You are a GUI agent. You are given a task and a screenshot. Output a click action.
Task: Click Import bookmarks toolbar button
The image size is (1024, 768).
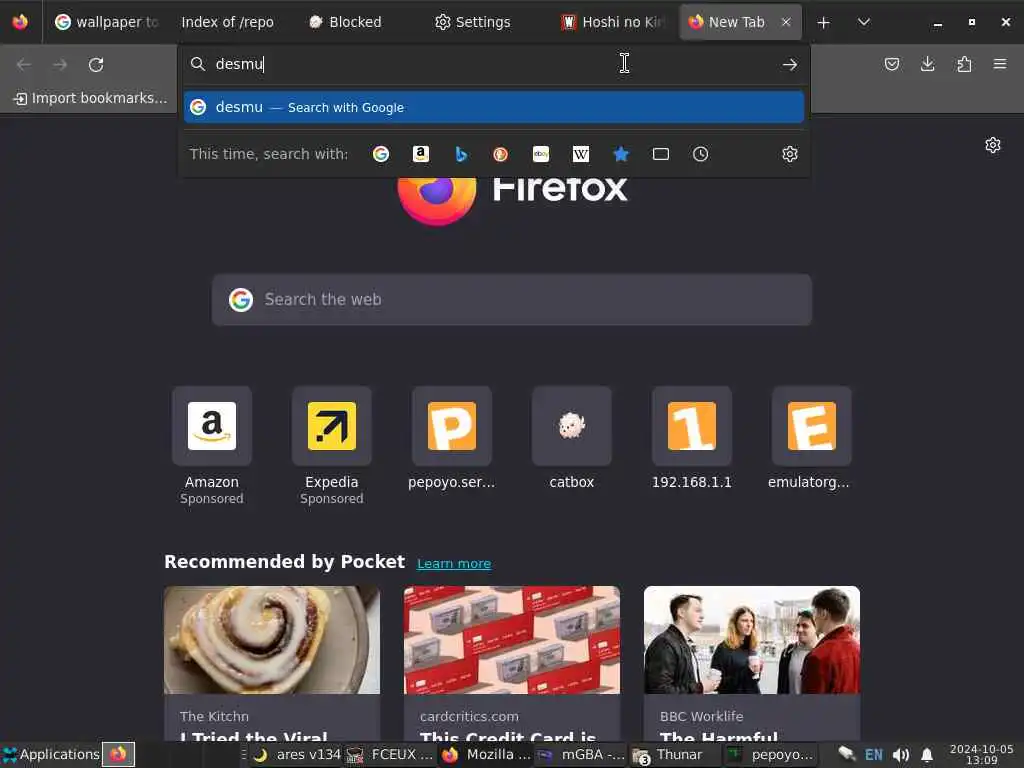90,98
